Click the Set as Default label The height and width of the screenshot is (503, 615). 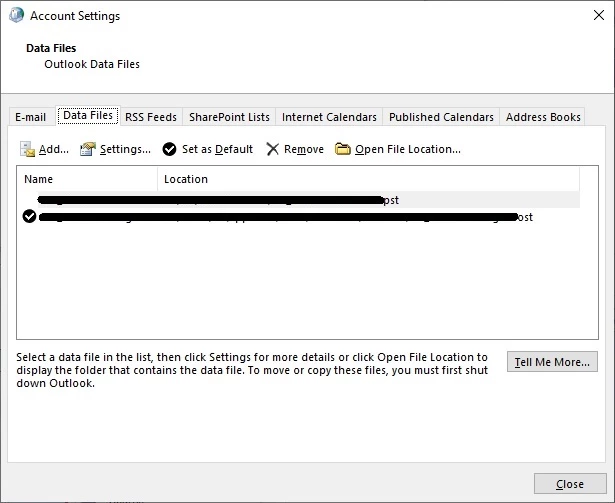coord(217,149)
